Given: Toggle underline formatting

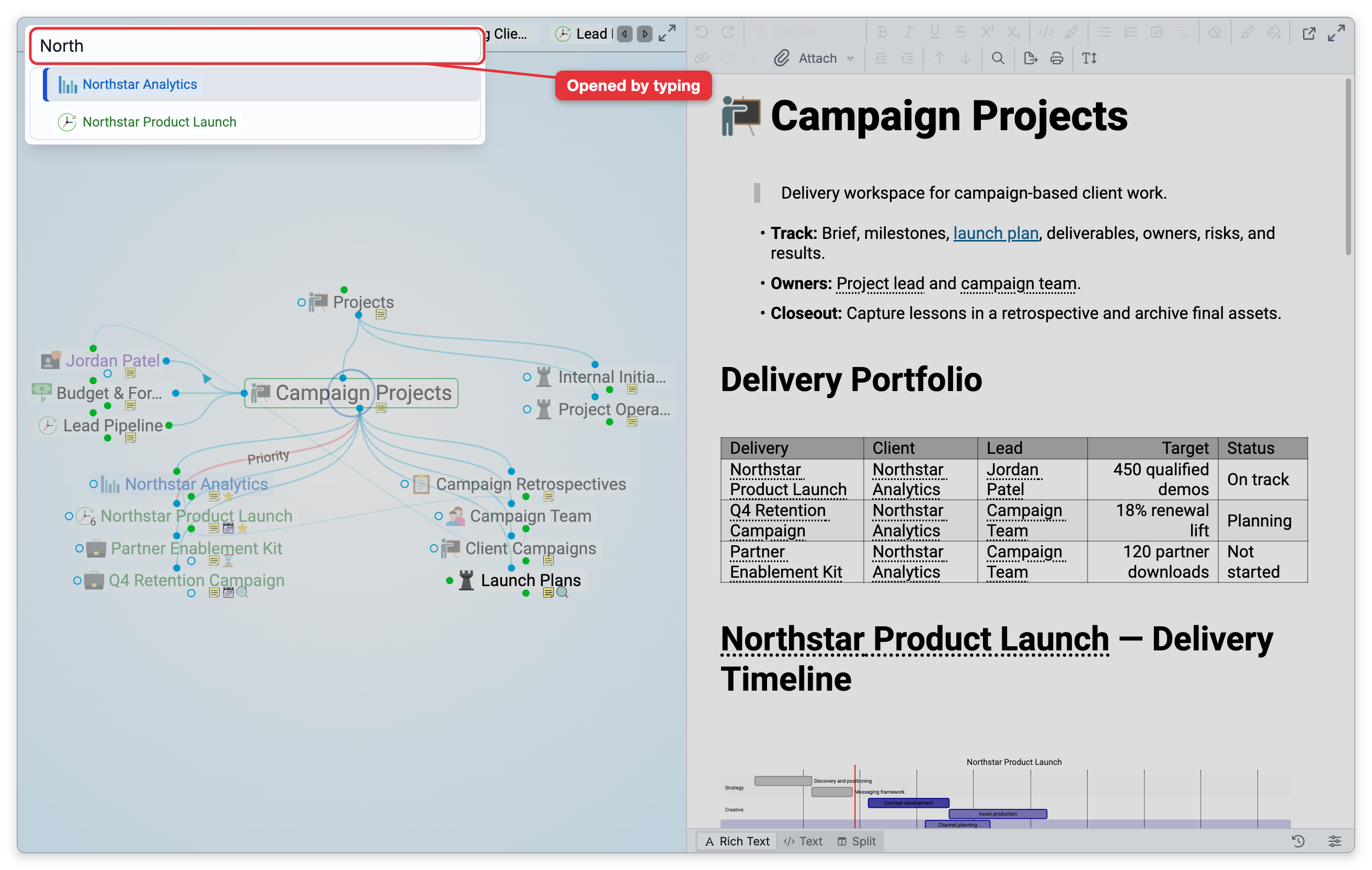Looking at the screenshot, I should [x=934, y=32].
